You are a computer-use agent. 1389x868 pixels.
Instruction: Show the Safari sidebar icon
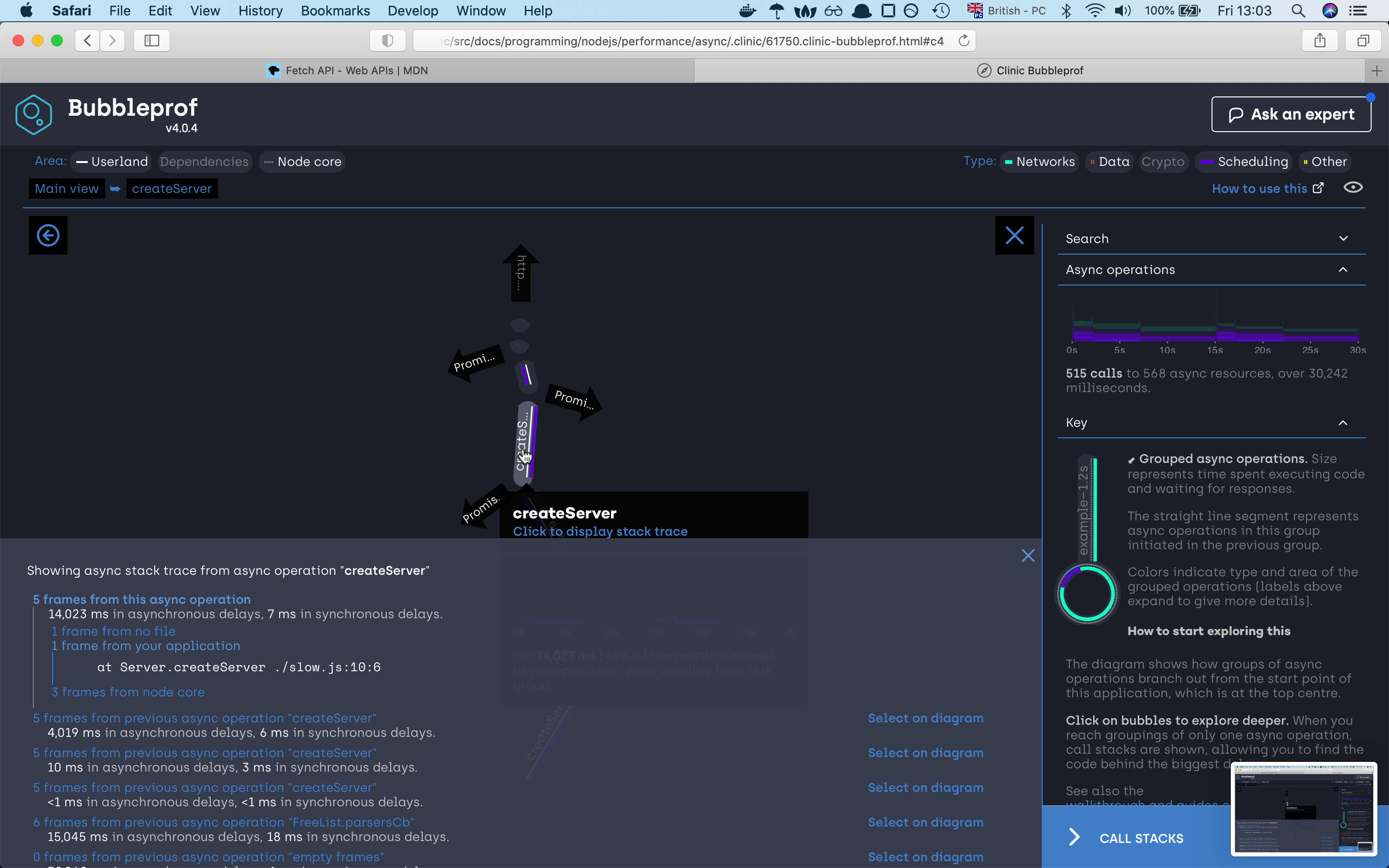click(x=151, y=41)
